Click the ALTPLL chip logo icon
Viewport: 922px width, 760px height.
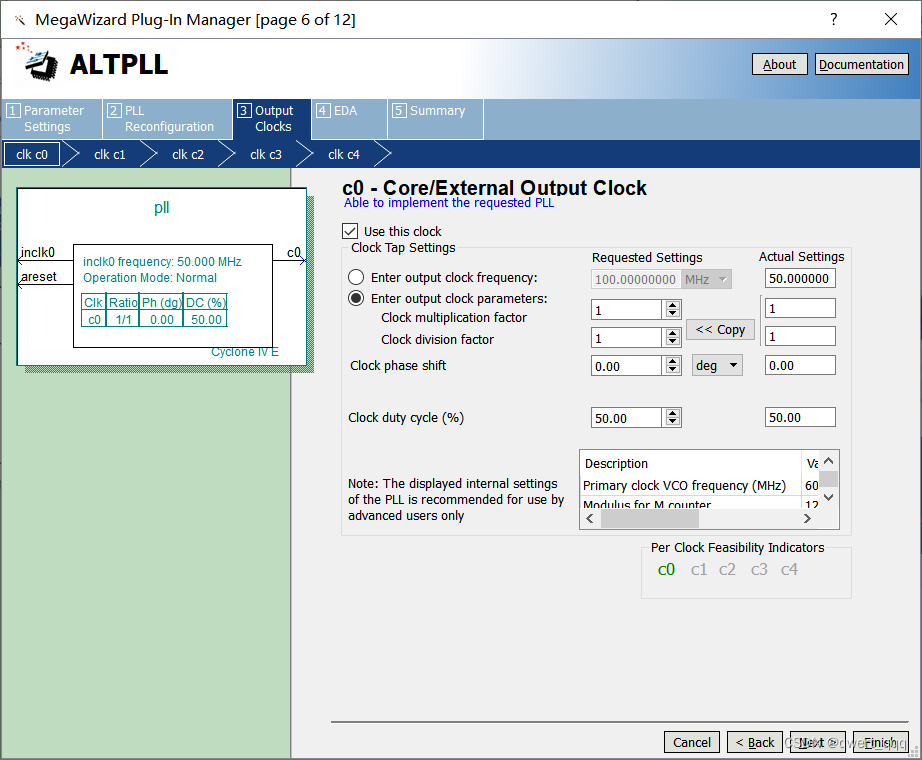click(38, 62)
